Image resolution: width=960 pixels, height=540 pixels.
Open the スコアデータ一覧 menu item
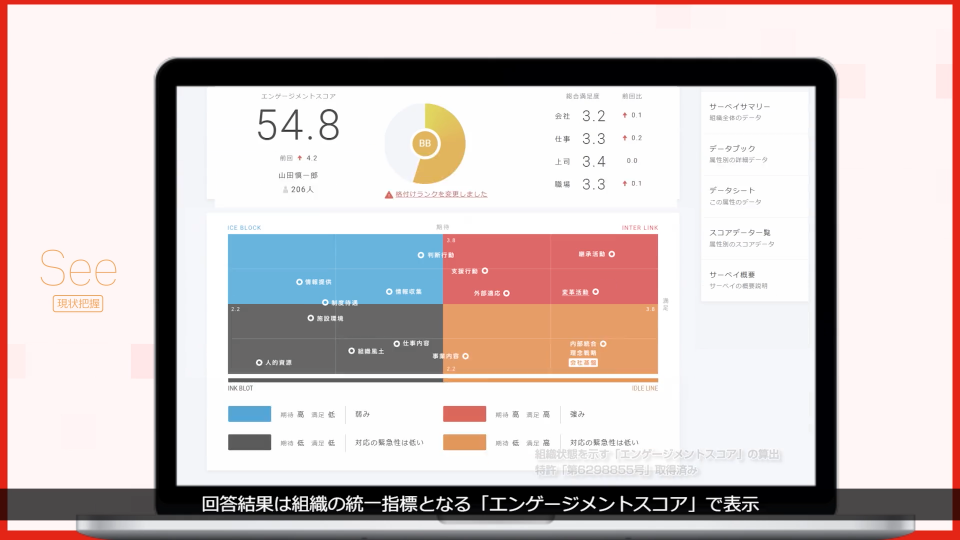pos(754,238)
